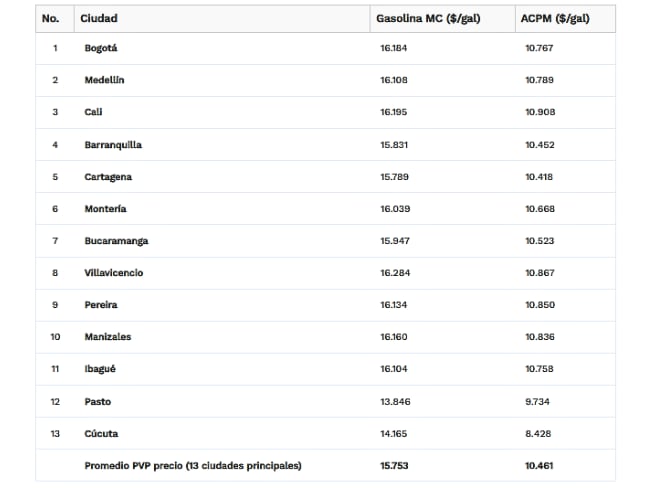This screenshot has width=650, height=488.
Task: Select the 'Promedio PVP precio' summary label
Action: (193, 465)
